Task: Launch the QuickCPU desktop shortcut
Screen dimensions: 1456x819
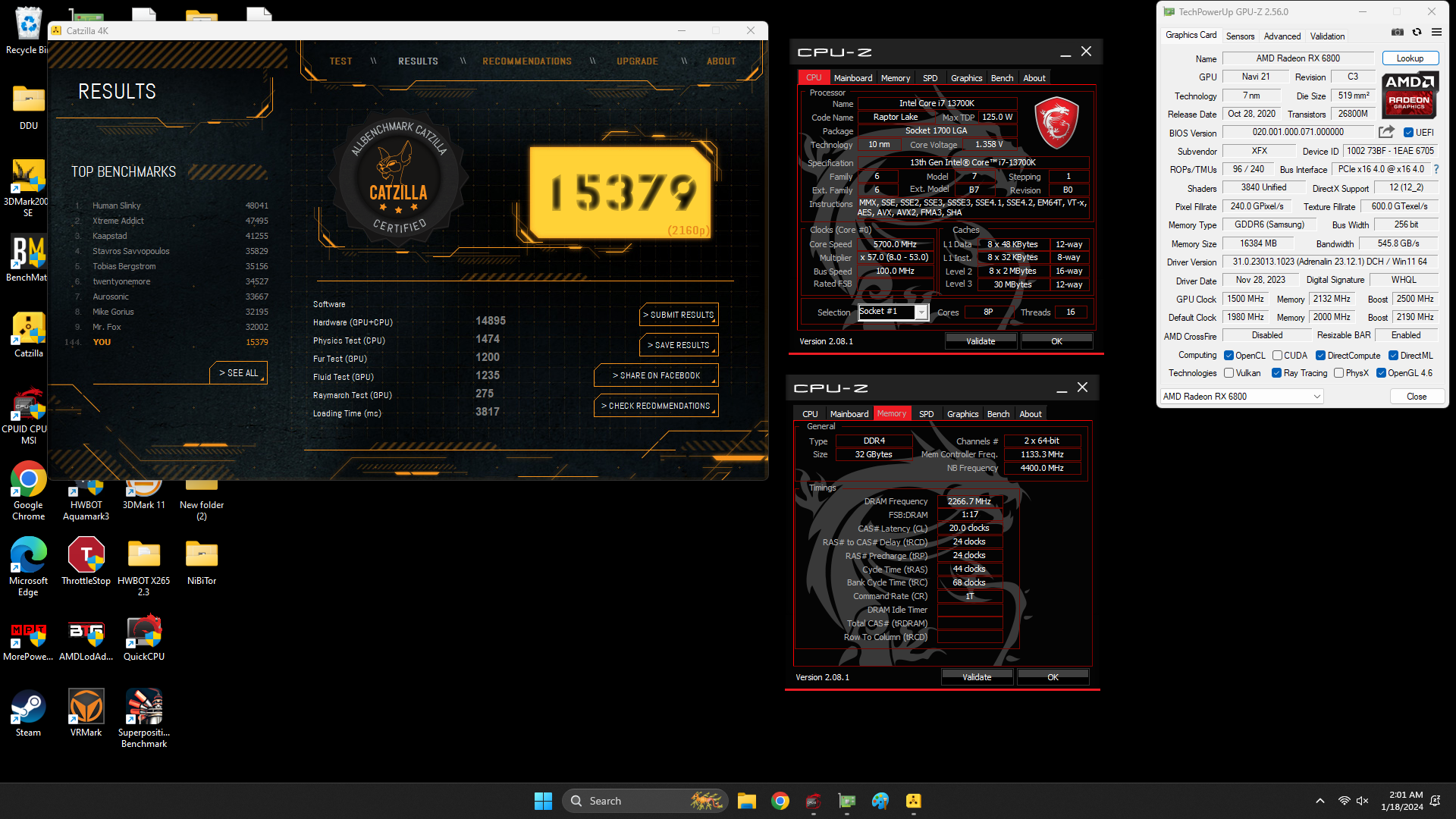Action: point(143,639)
